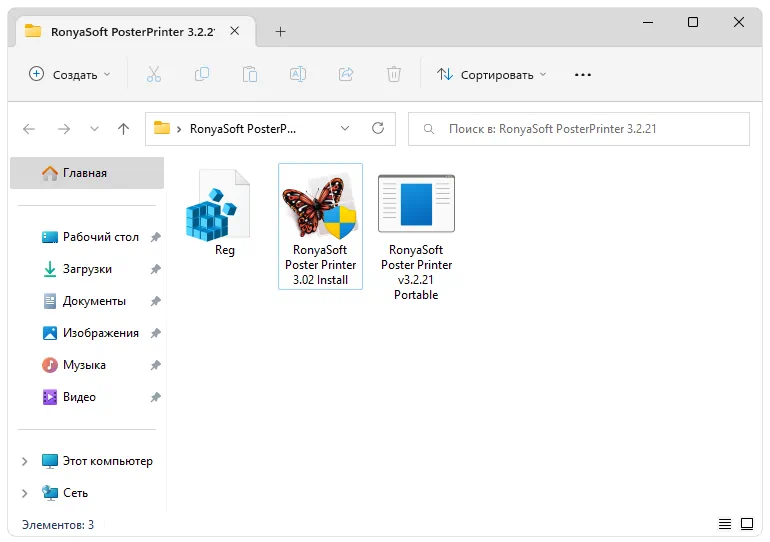Screen dimensions: 770x542
Task: Click the pin icon next to Документы
Action: click(x=156, y=301)
